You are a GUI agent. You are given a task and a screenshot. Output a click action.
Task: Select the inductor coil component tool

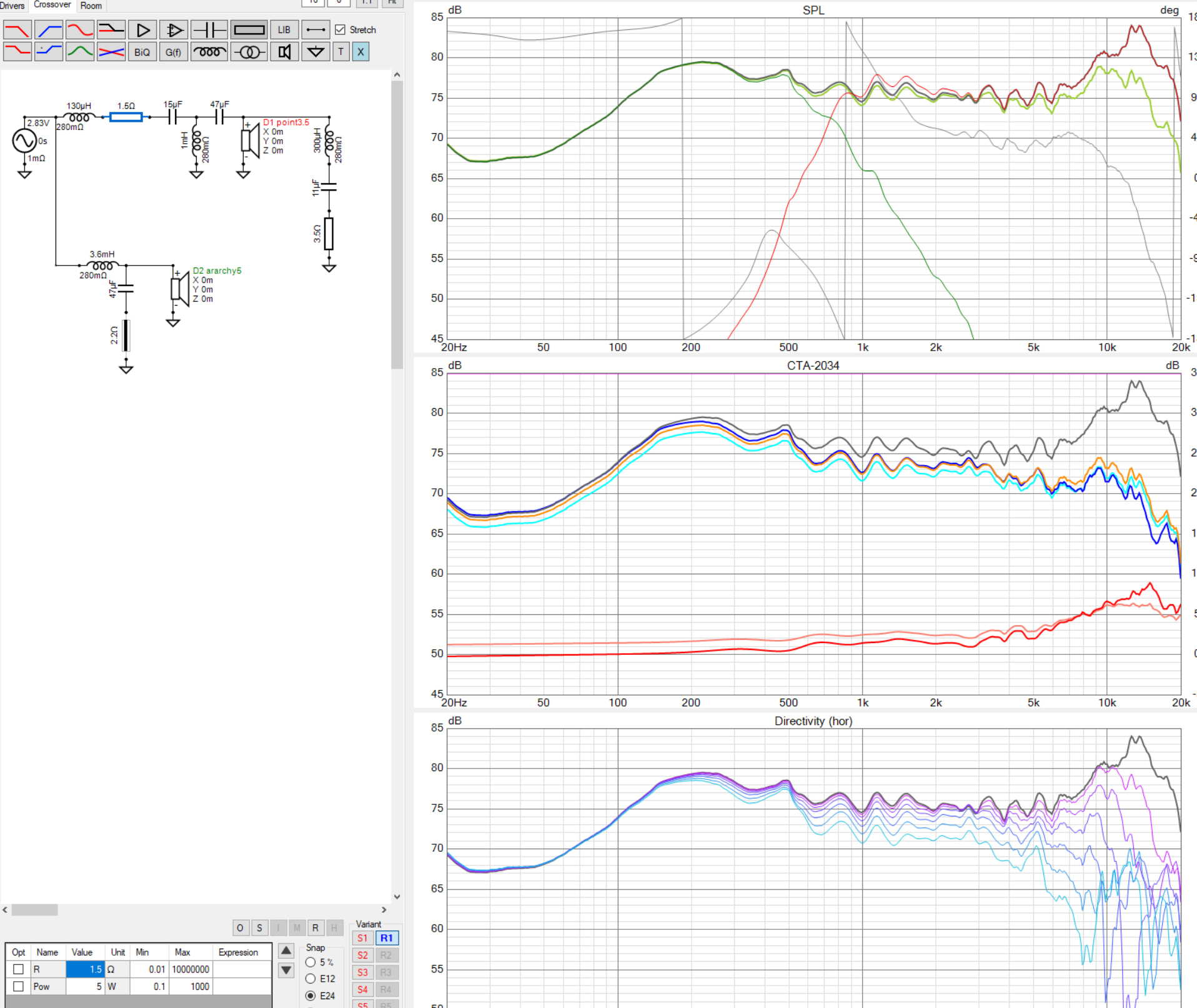click(x=209, y=52)
